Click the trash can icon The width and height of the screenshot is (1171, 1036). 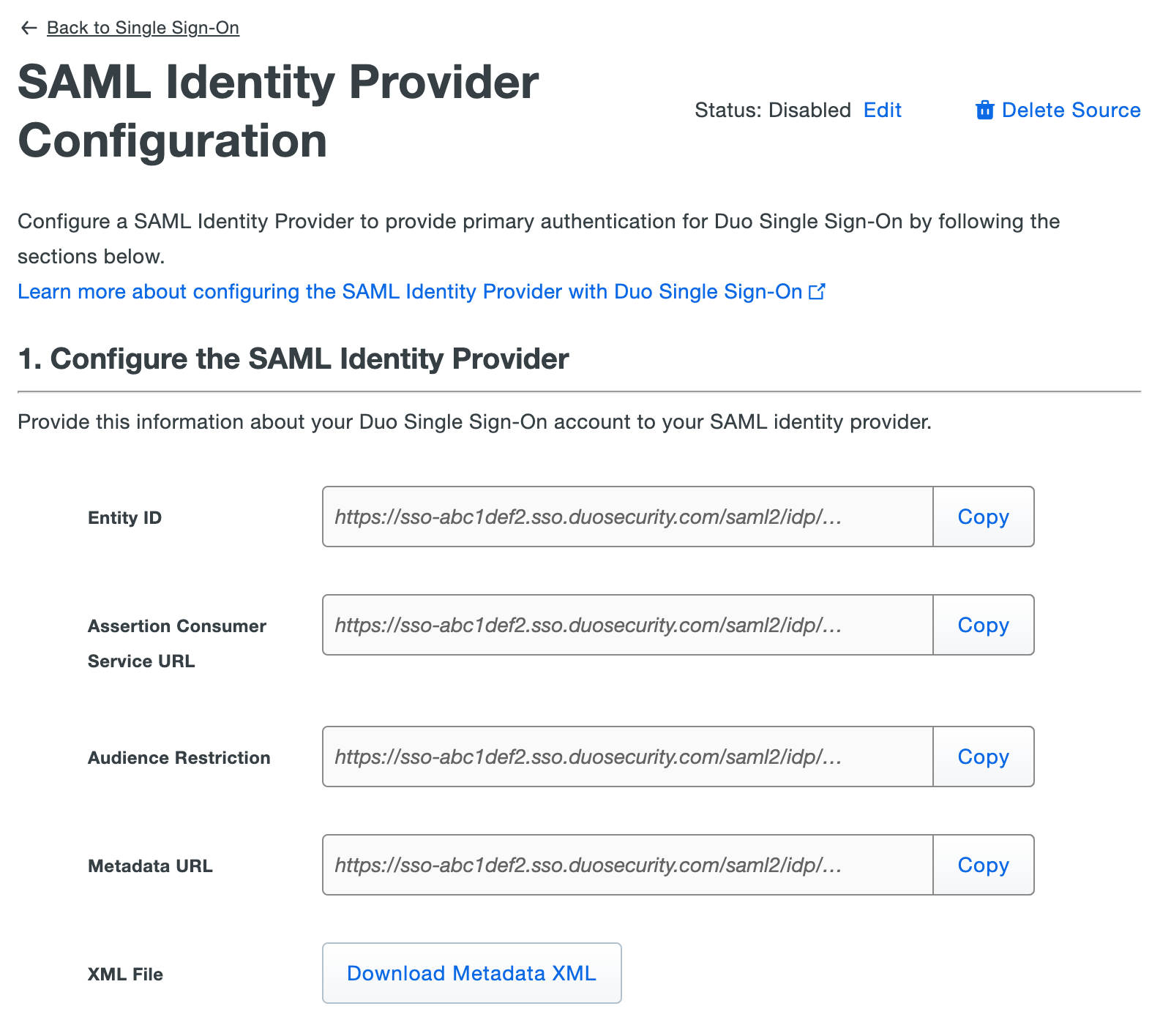tap(984, 110)
